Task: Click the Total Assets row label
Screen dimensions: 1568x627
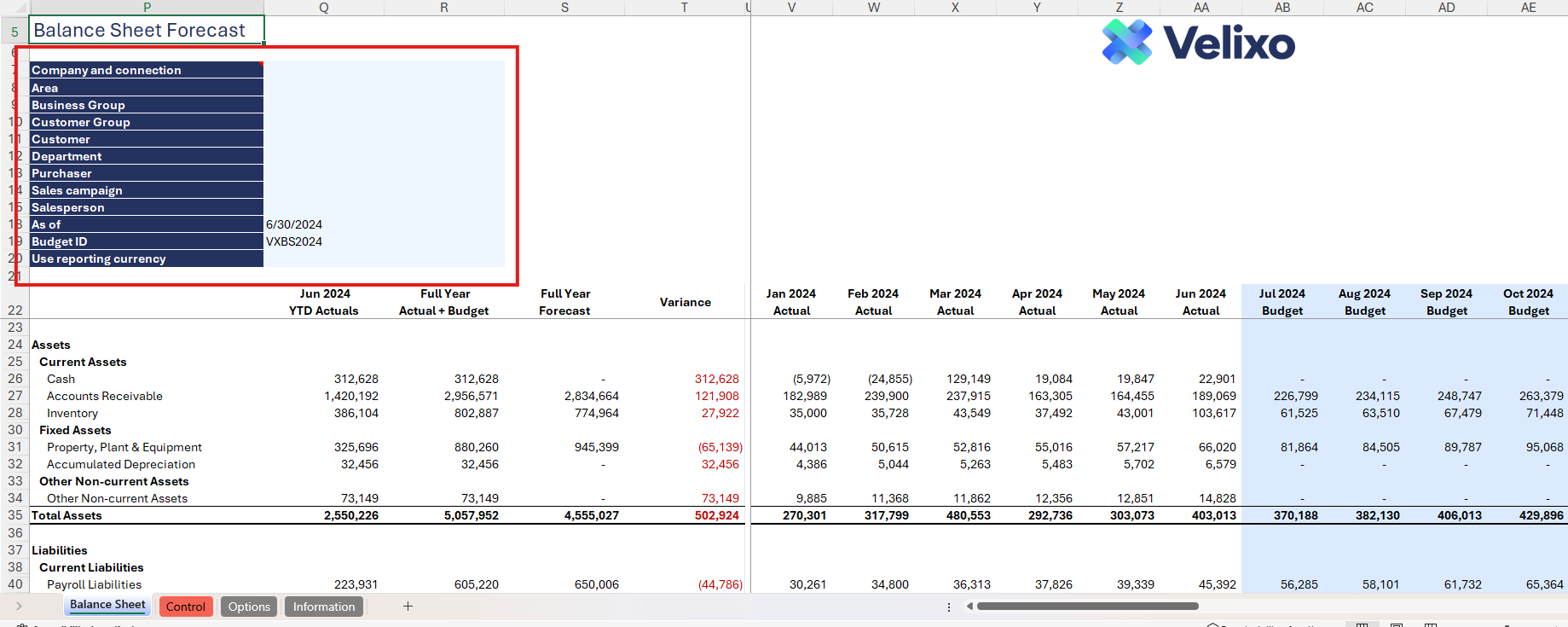Action: (x=67, y=515)
